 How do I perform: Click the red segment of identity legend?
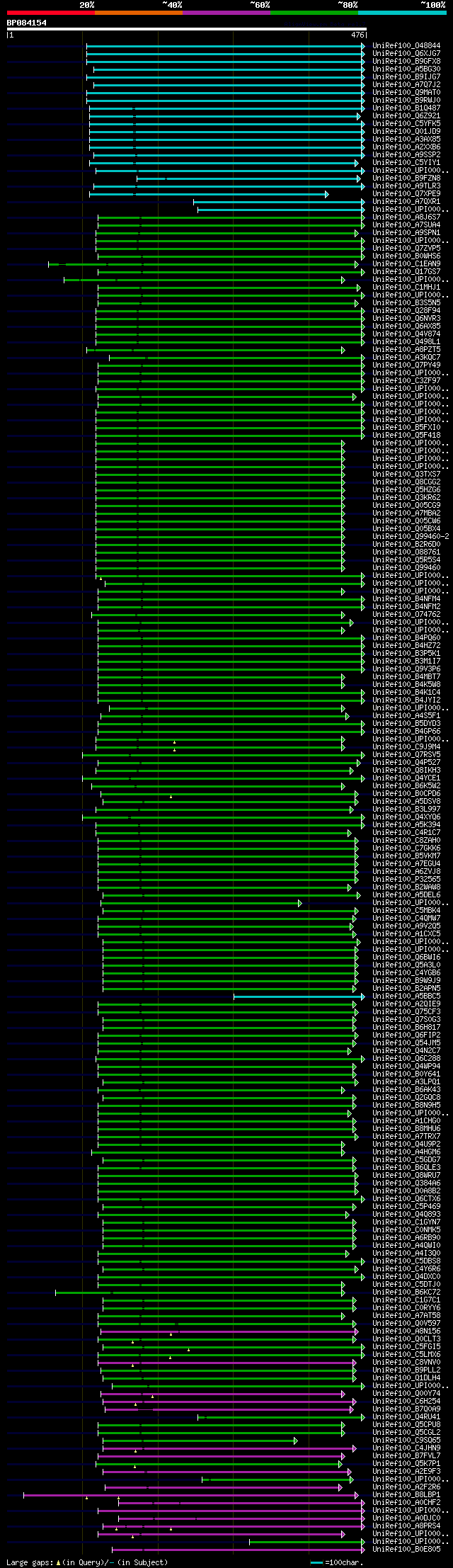point(50,13)
